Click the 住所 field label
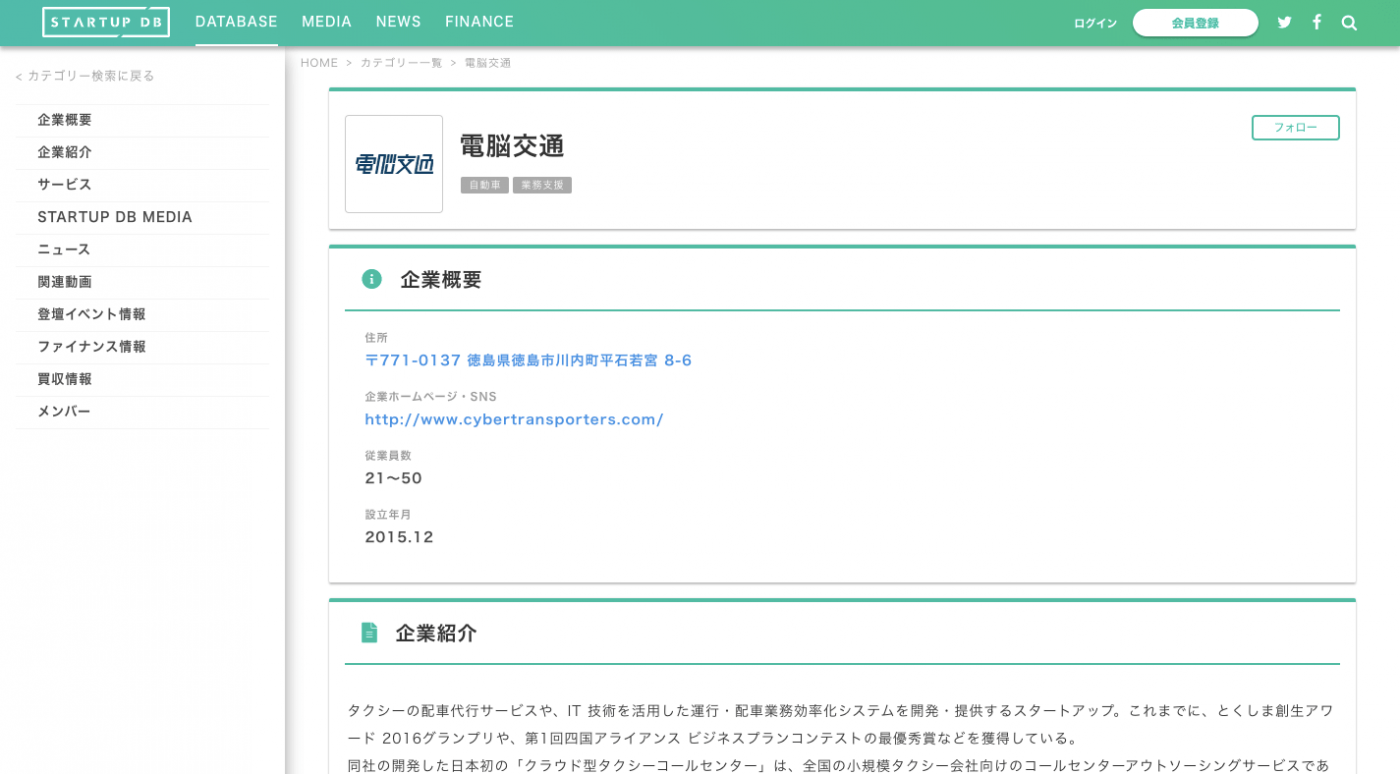This screenshot has height=774, width=1400. point(376,338)
